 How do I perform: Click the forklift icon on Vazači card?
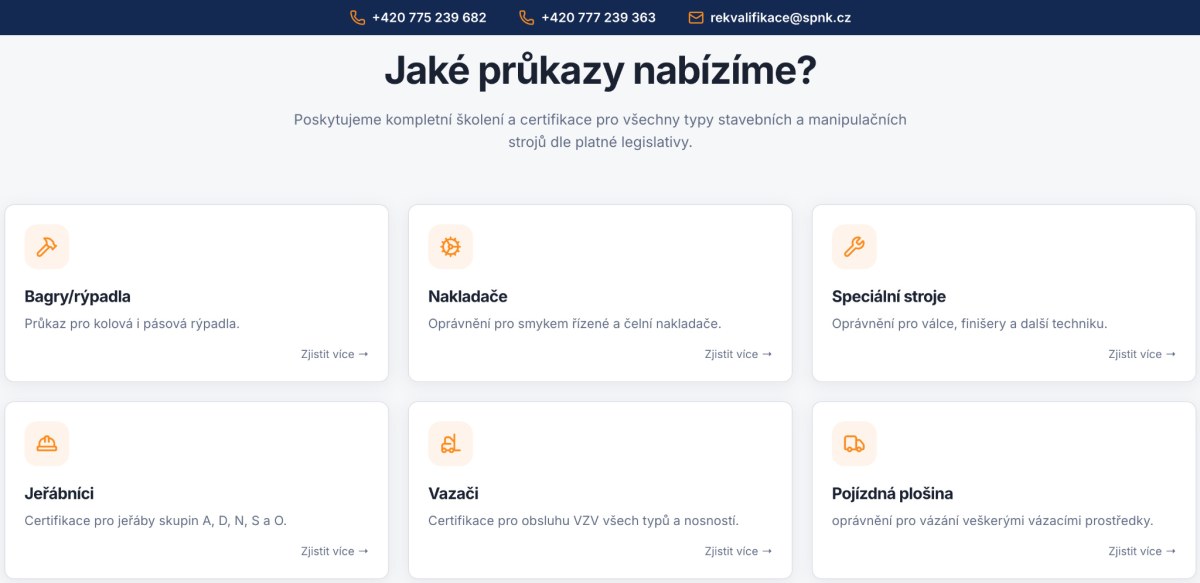pyautogui.click(x=450, y=444)
